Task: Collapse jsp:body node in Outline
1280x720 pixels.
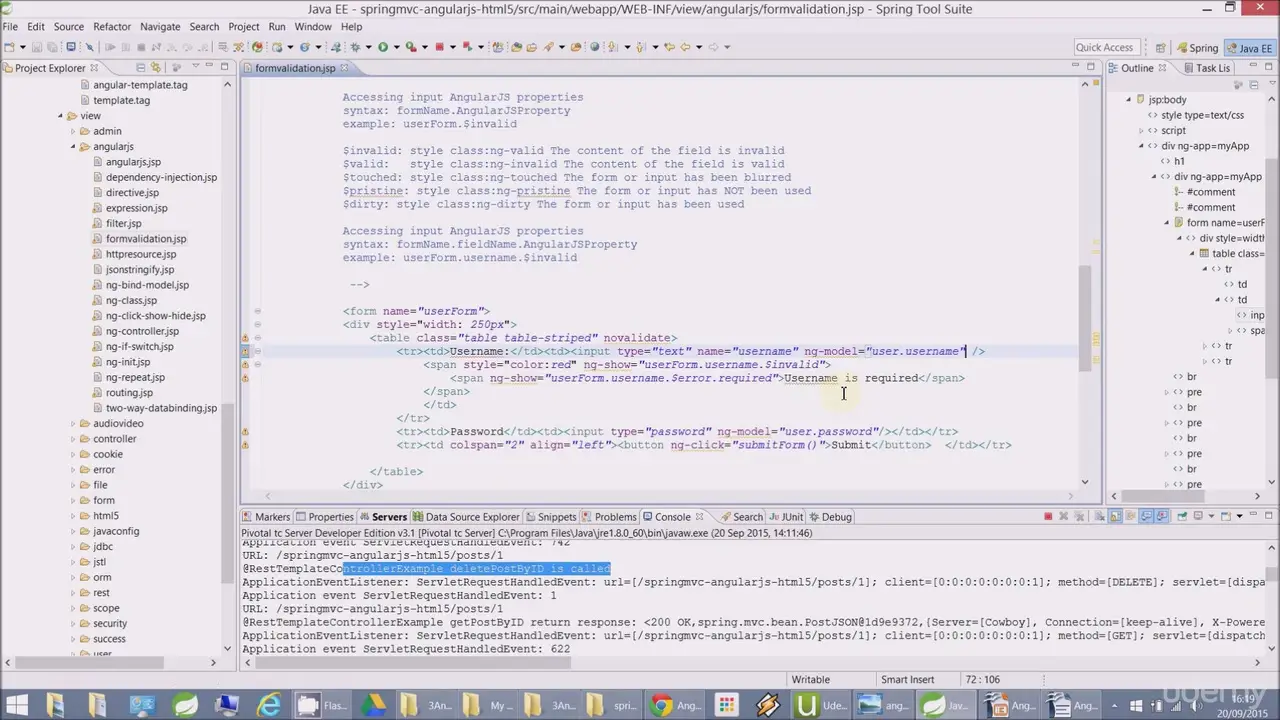Action: (x=1128, y=100)
